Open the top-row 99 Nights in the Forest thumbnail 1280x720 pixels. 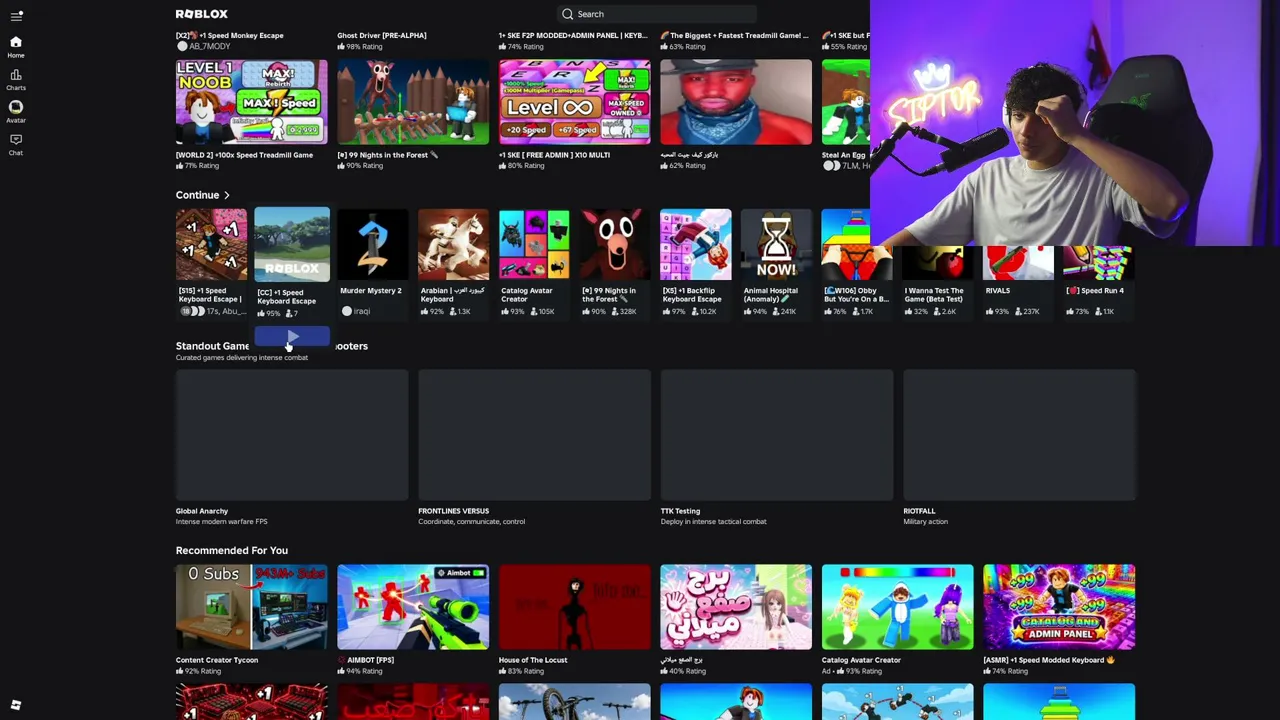(413, 102)
